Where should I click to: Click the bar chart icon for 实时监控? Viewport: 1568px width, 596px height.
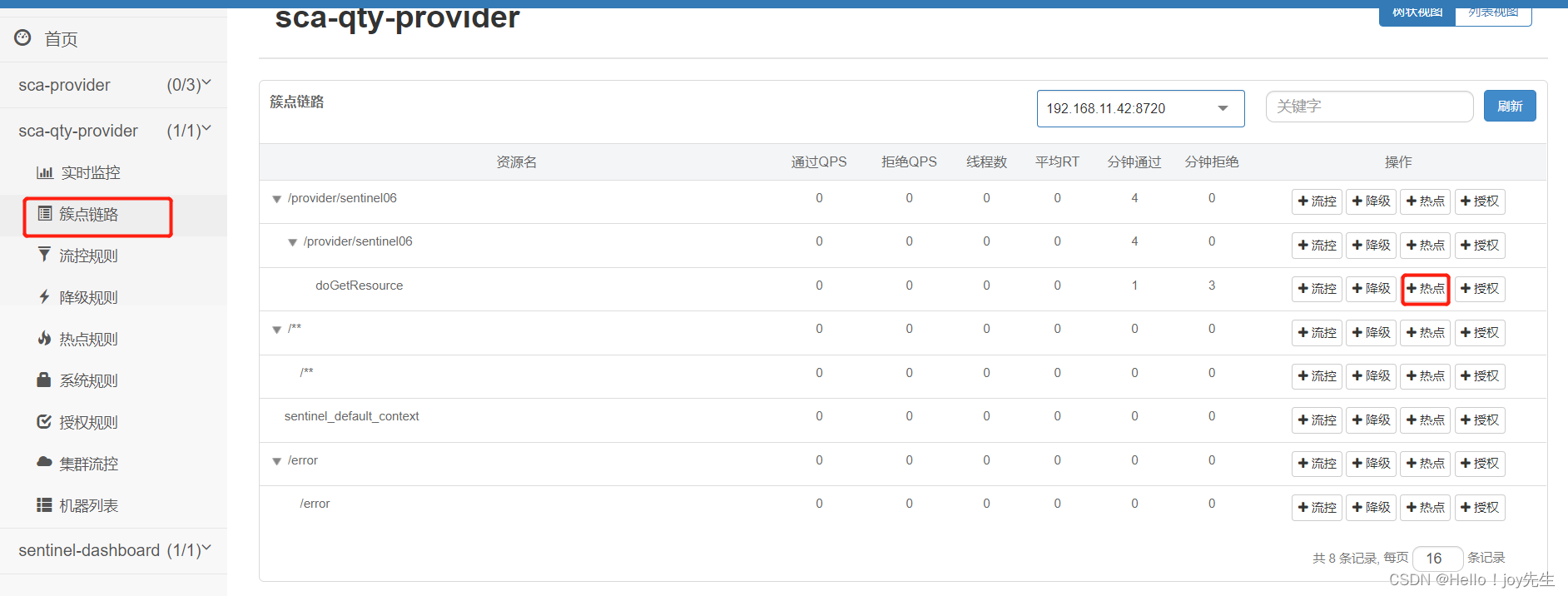(x=45, y=172)
